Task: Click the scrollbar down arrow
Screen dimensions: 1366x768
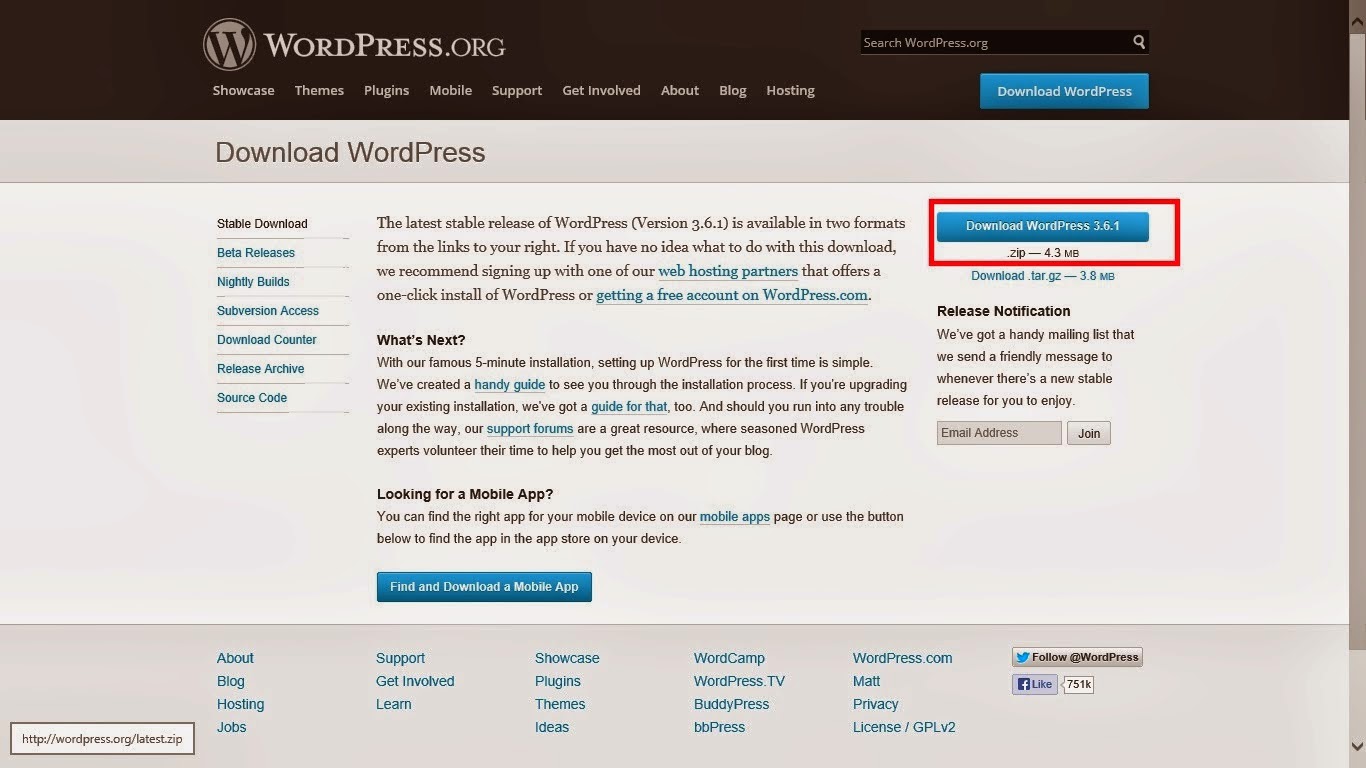Action: [1357, 746]
